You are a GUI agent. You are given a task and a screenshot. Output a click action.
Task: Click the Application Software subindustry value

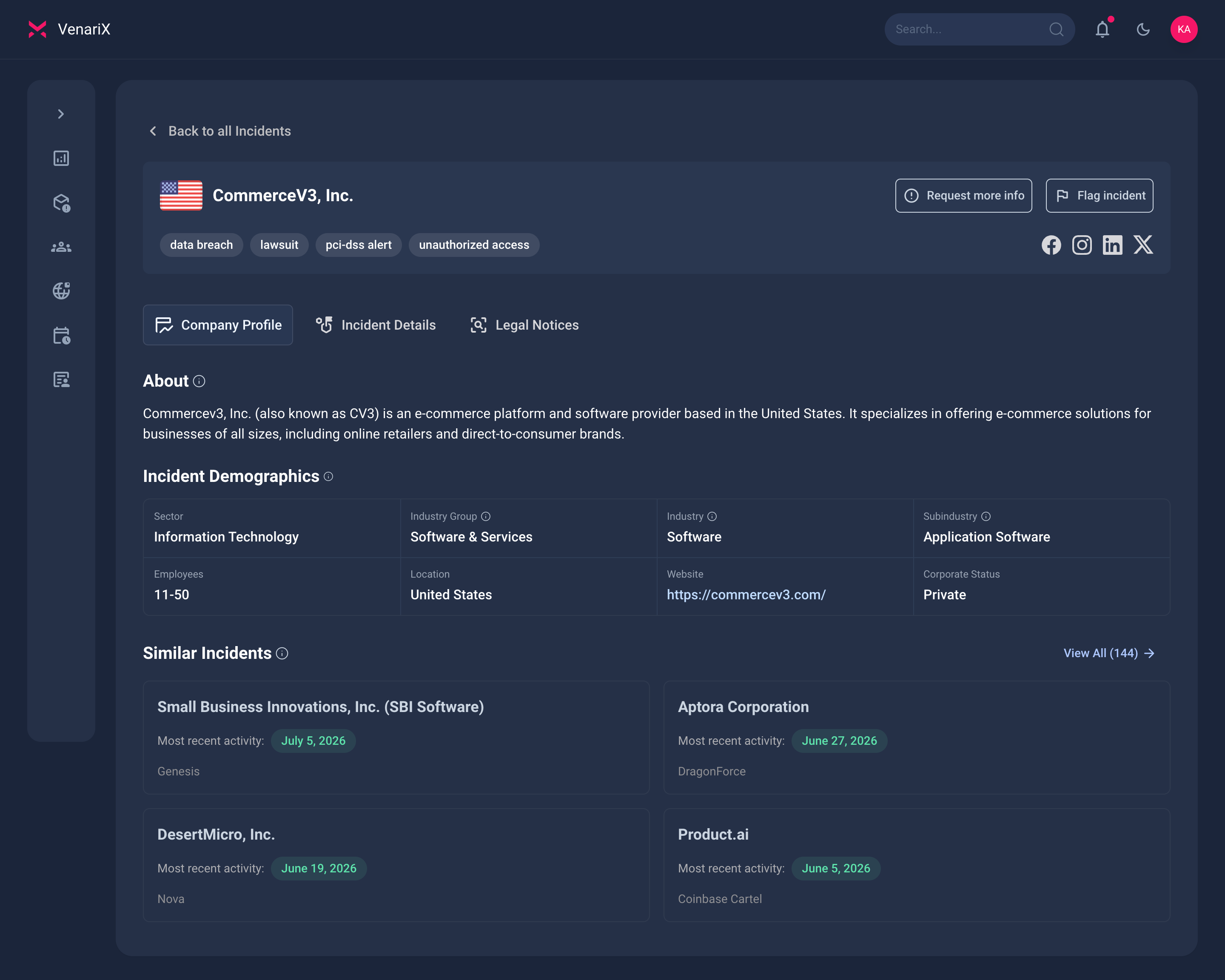[x=986, y=537]
